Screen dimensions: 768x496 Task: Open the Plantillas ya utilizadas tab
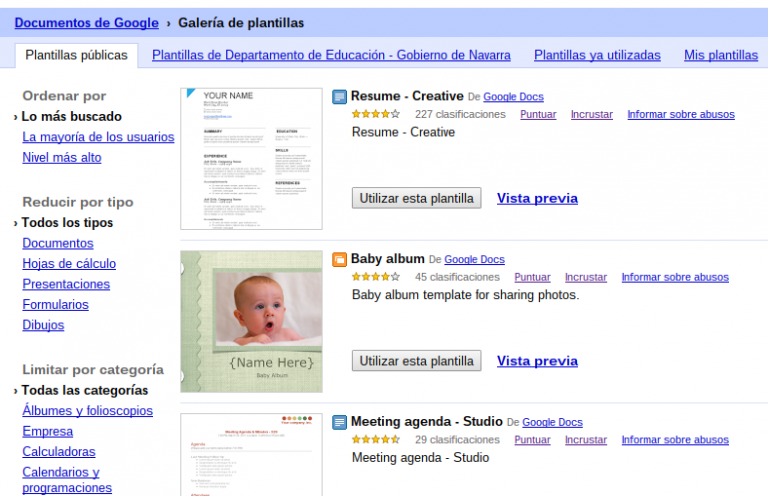tap(597, 55)
